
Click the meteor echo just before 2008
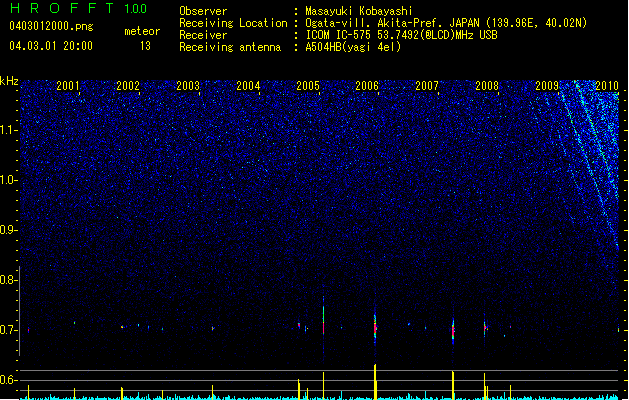click(485, 328)
